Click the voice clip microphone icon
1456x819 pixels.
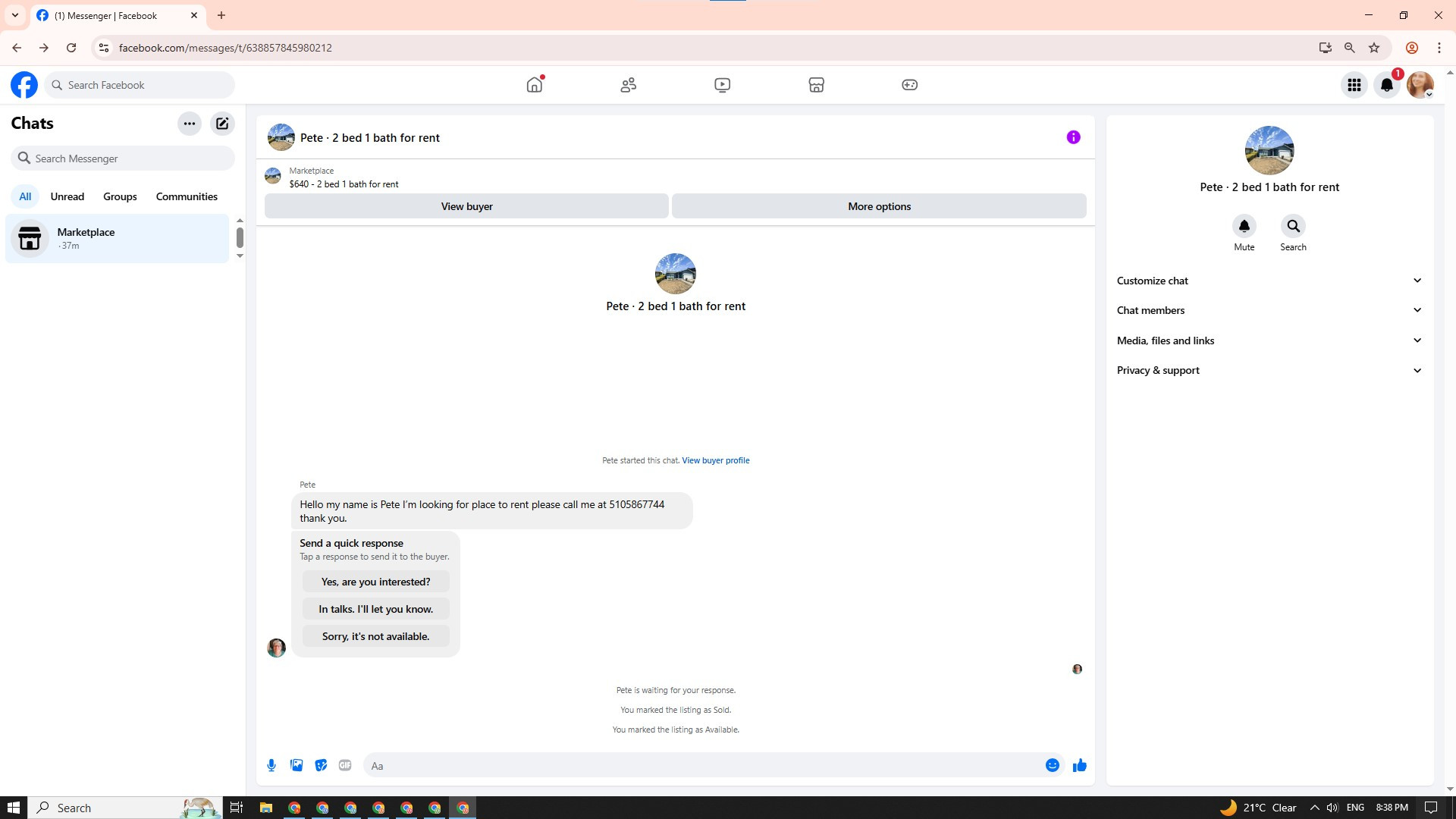click(271, 765)
